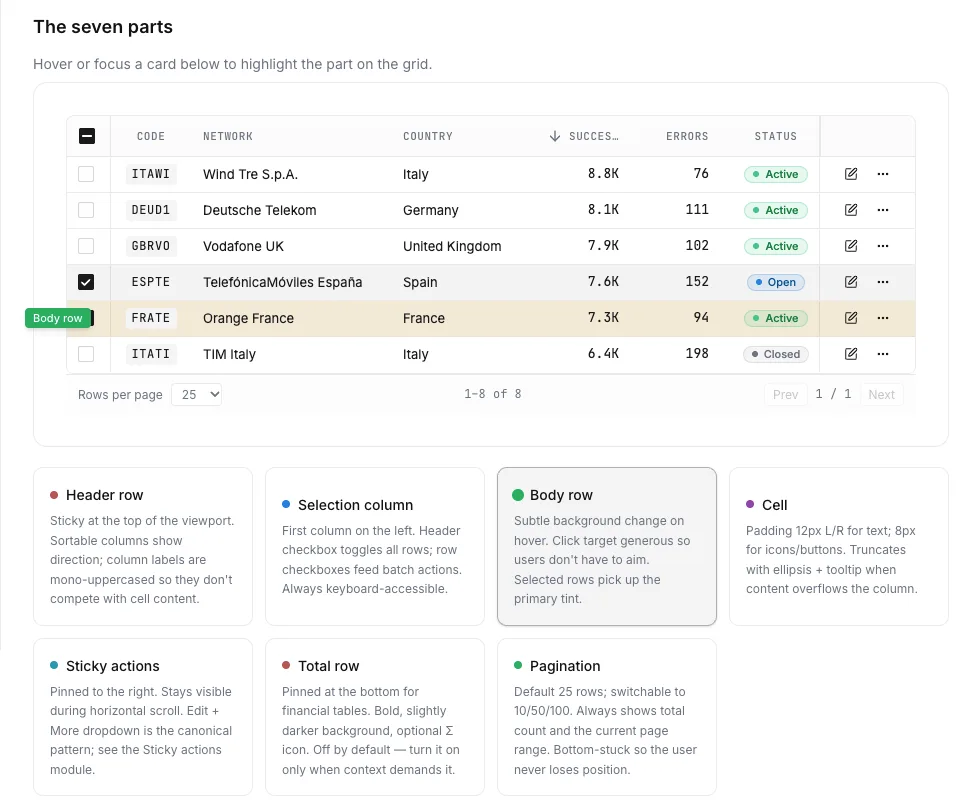Click the Open status badge for ESPTE
This screenshot has height=800, width=970.
tap(776, 282)
